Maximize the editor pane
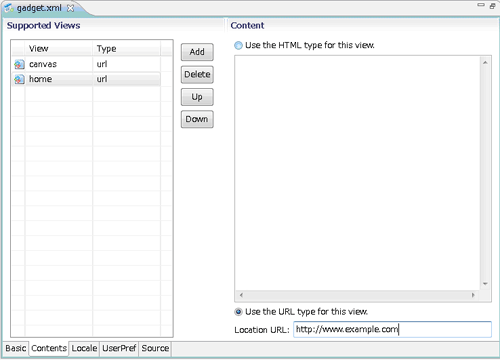The height and width of the screenshot is (360, 500). point(492,6)
